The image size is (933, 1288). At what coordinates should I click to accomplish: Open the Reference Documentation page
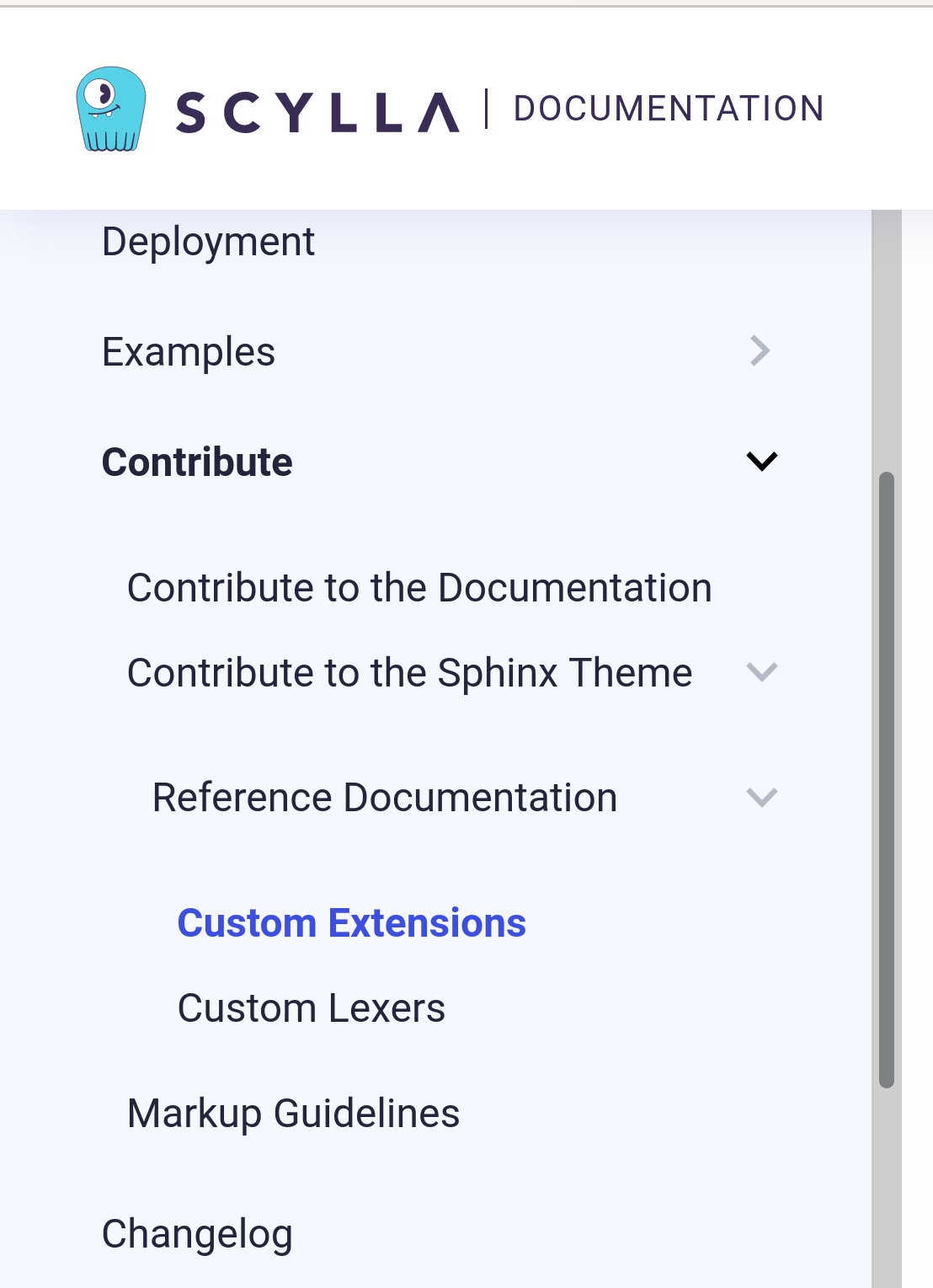pyautogui.click(x=384, y=797)
